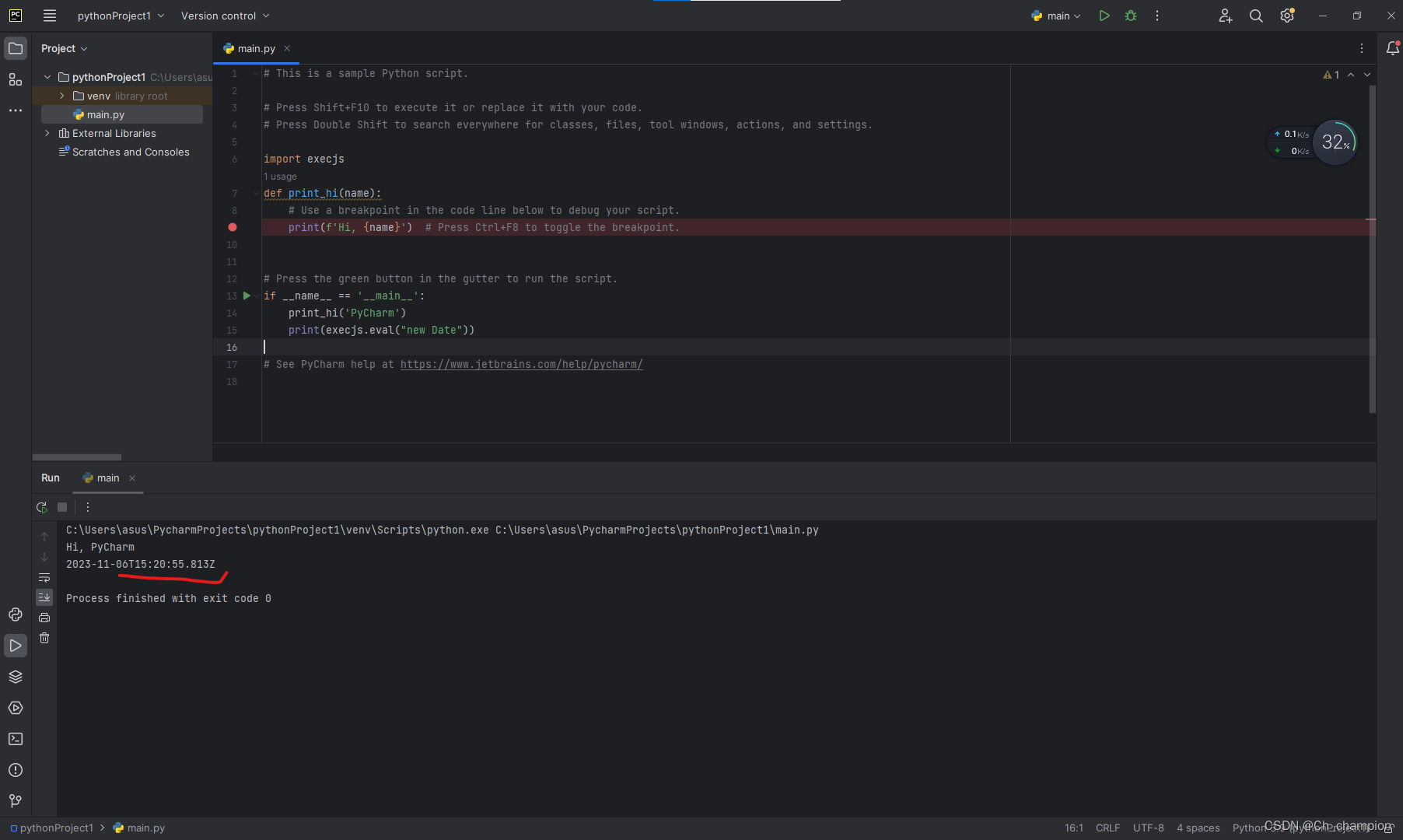Run the main configuration
Screen dimensions: 1403x840
click(x=1104, y=16)
